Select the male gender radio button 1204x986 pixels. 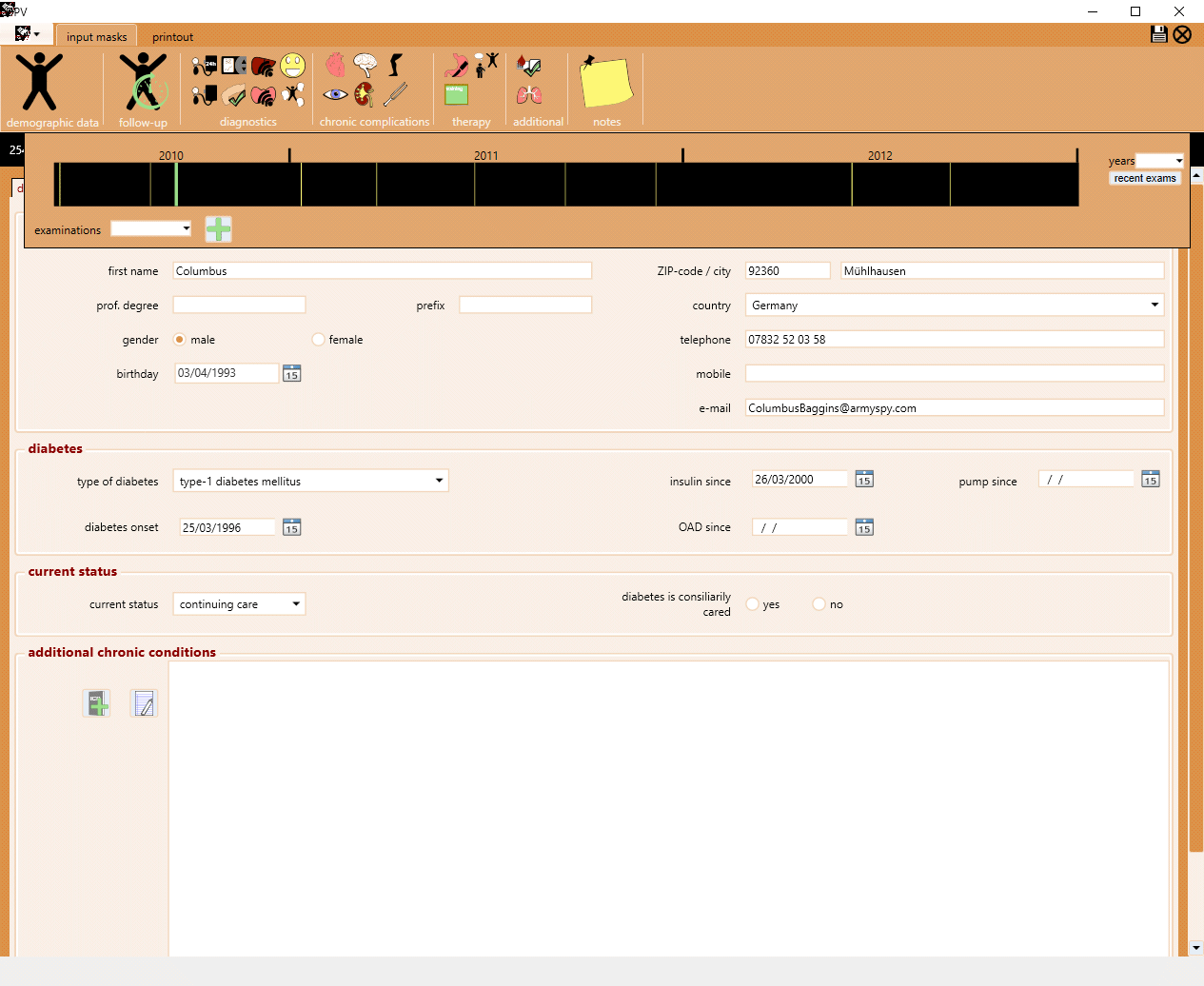coord(179,340)
